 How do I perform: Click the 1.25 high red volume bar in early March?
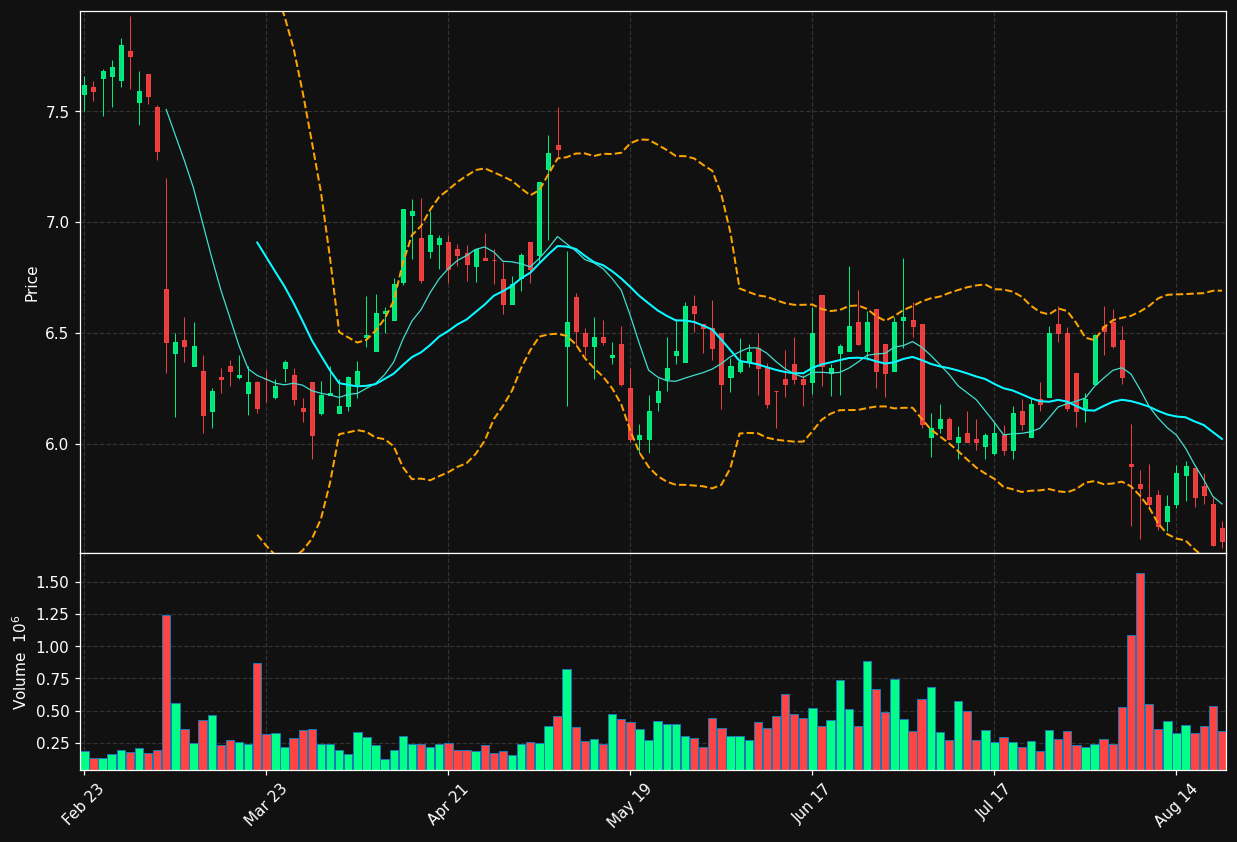(x=166, y=692)
